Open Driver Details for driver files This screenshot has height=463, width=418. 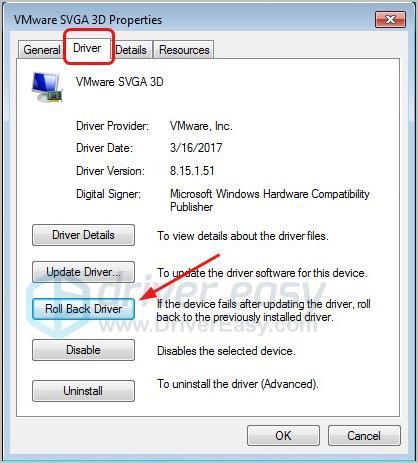tap(84, 235)
